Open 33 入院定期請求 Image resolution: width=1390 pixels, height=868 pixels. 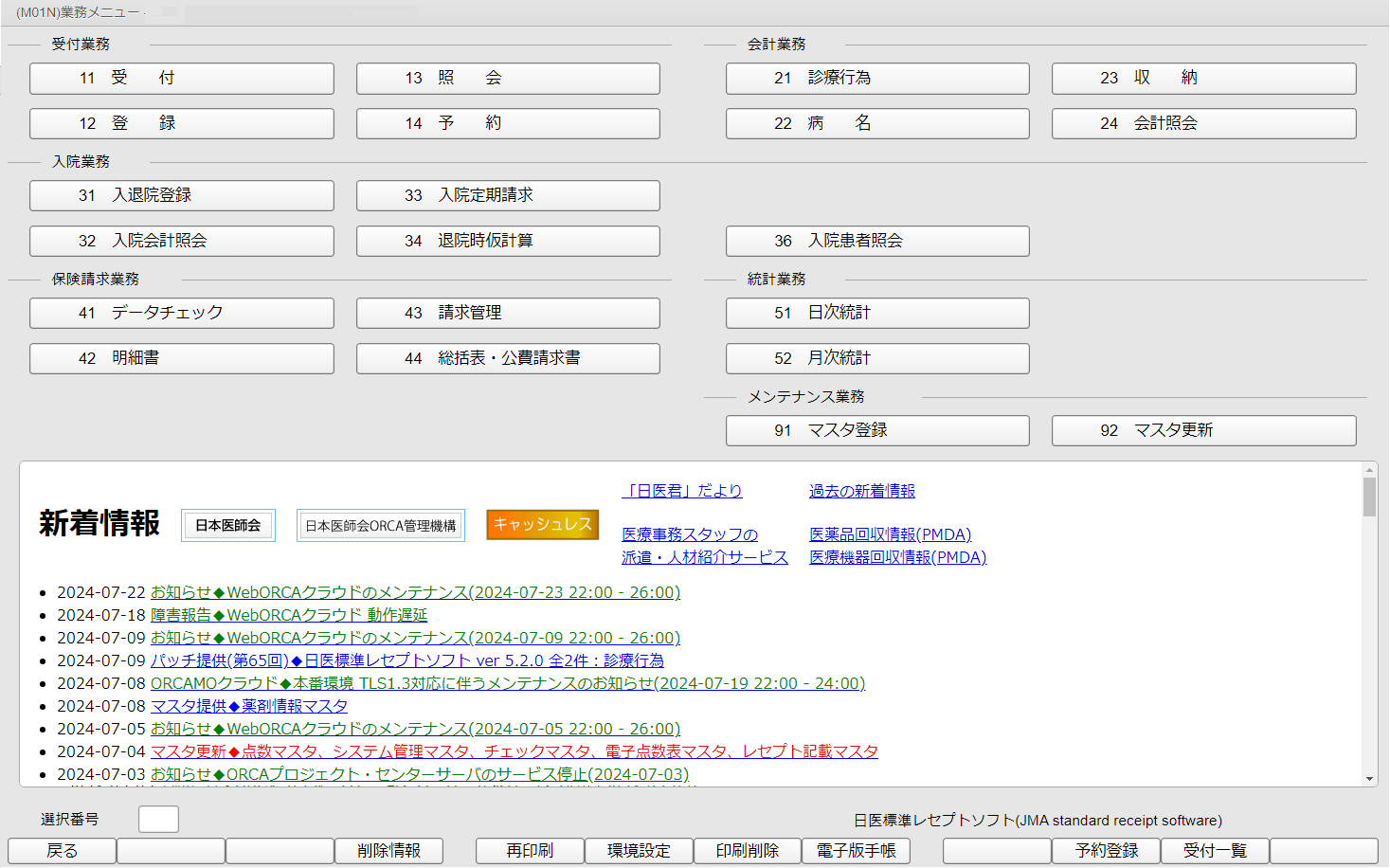(x=508, y=196)
